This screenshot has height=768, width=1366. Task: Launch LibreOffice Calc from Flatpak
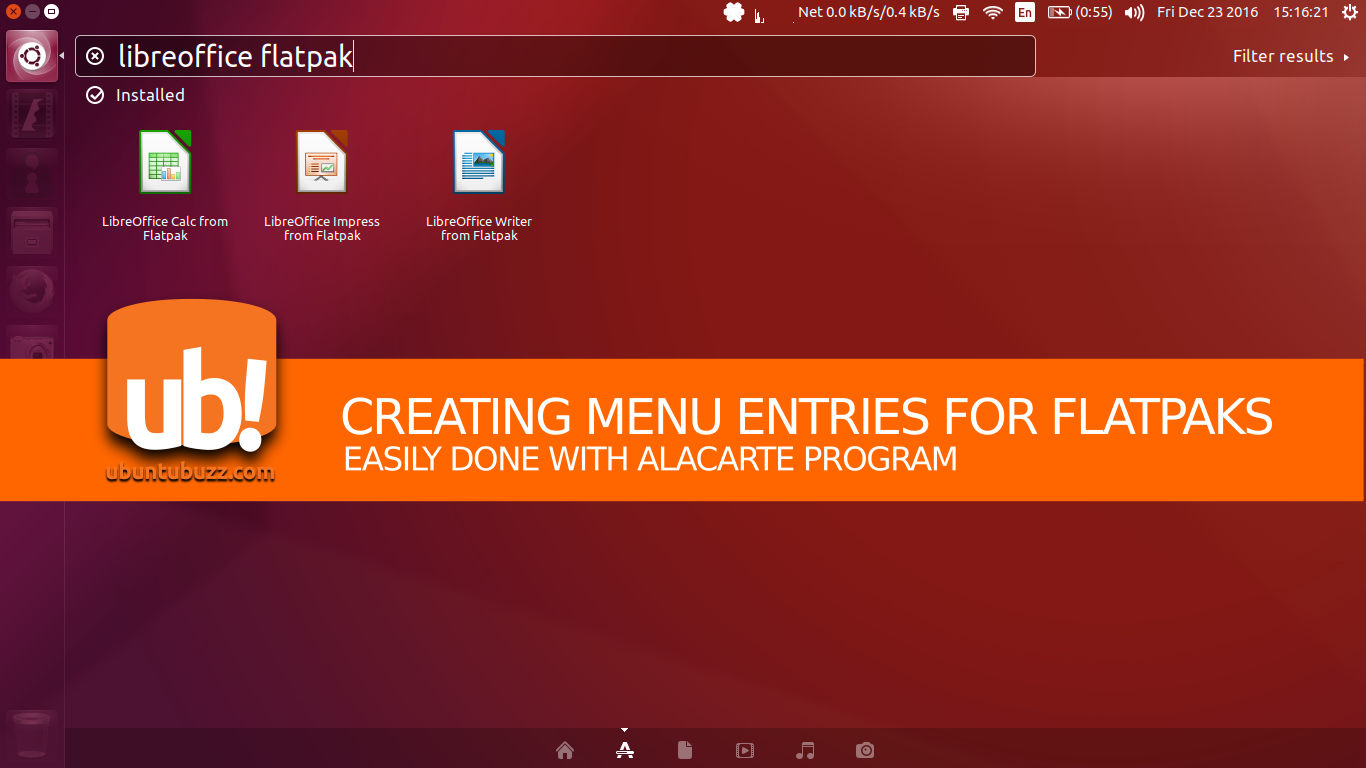[x=164, y=162]
